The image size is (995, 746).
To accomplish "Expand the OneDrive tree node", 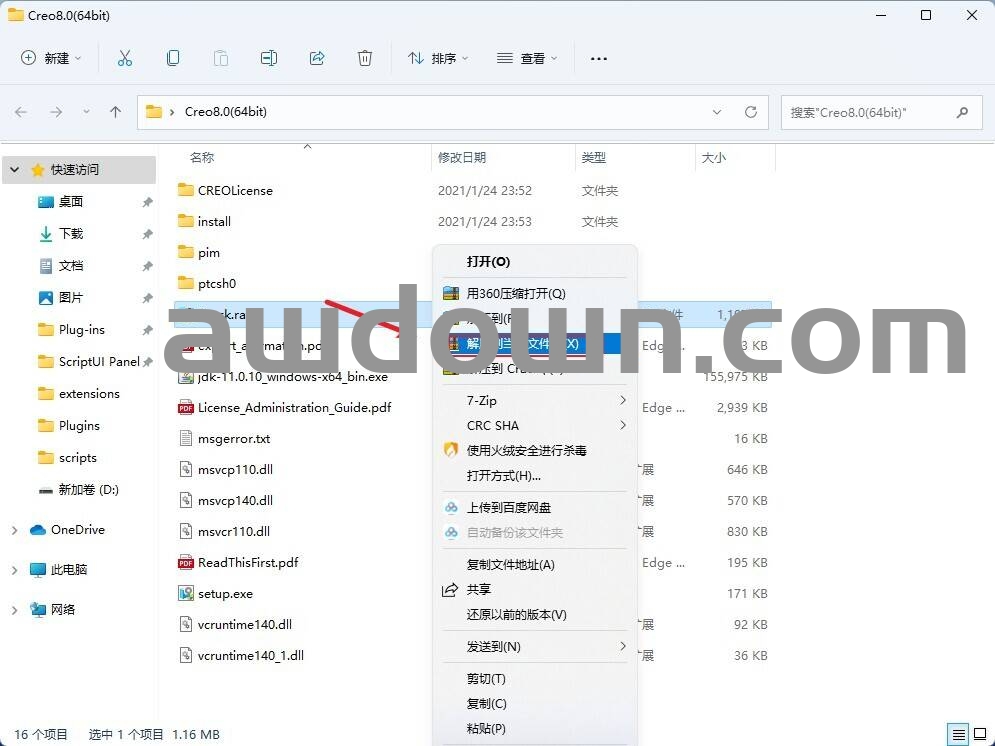I will tap(14, 530).
